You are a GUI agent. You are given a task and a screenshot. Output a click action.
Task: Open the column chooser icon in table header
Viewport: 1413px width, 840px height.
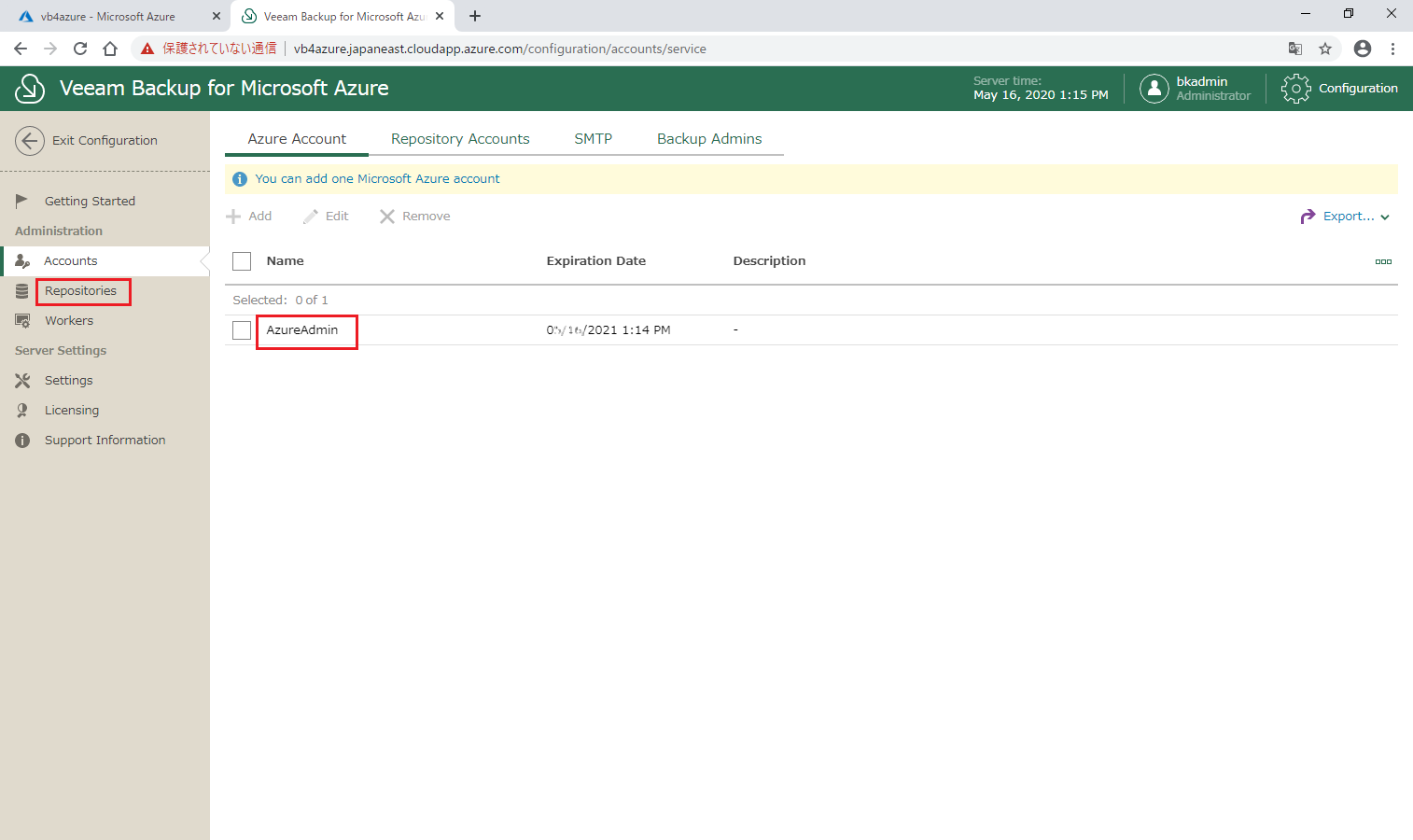[1383, 261]
